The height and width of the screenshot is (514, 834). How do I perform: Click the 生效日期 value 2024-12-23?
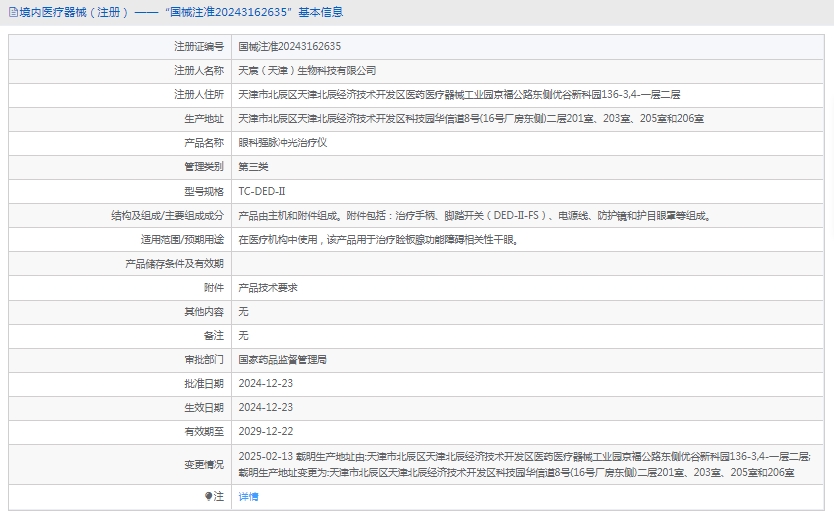click(265, 407)
